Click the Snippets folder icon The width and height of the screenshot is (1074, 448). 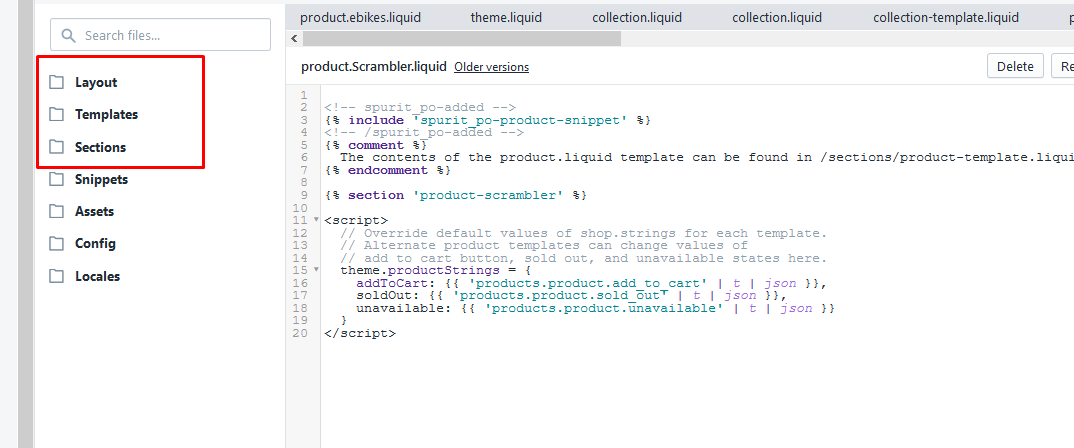pyautogui.click(x=56, y=179)
